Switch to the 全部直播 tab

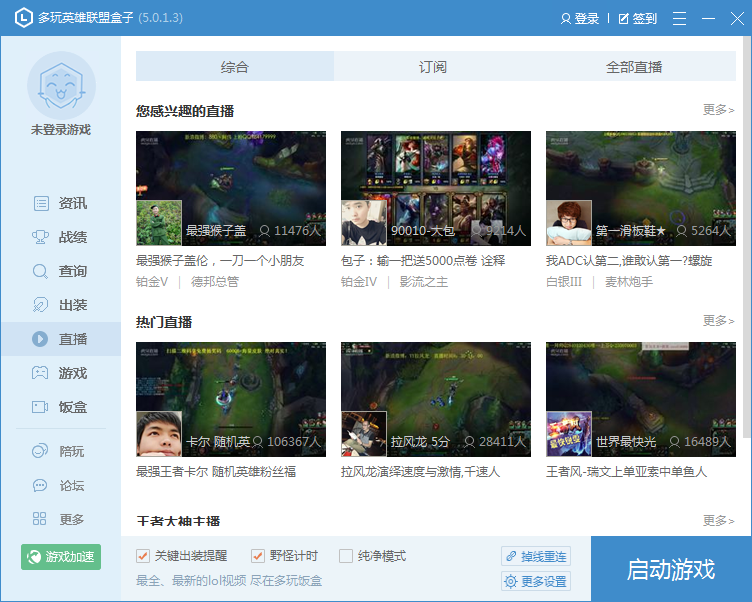(x=634, y=67)
